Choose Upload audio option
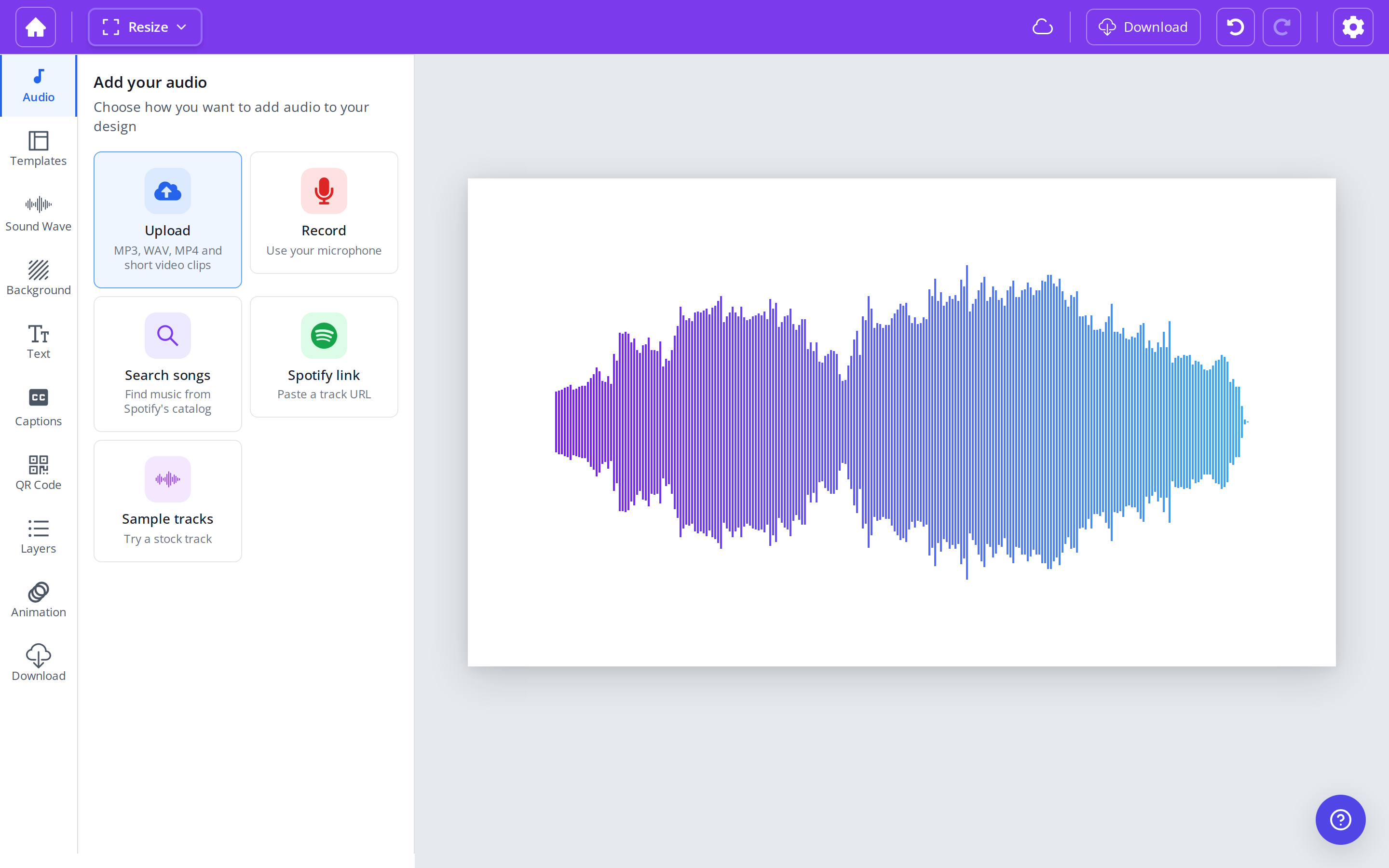 click(x=168, y=219)
